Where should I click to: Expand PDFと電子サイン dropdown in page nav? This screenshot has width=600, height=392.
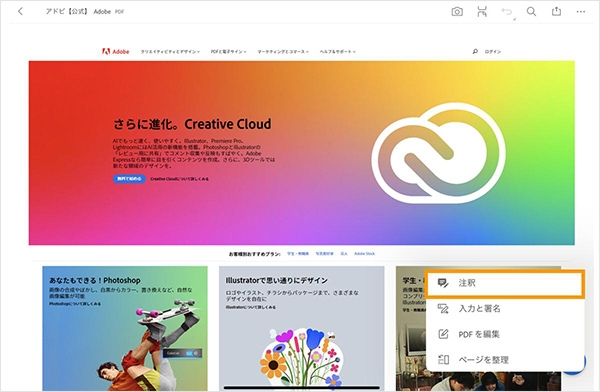(228, 52)
